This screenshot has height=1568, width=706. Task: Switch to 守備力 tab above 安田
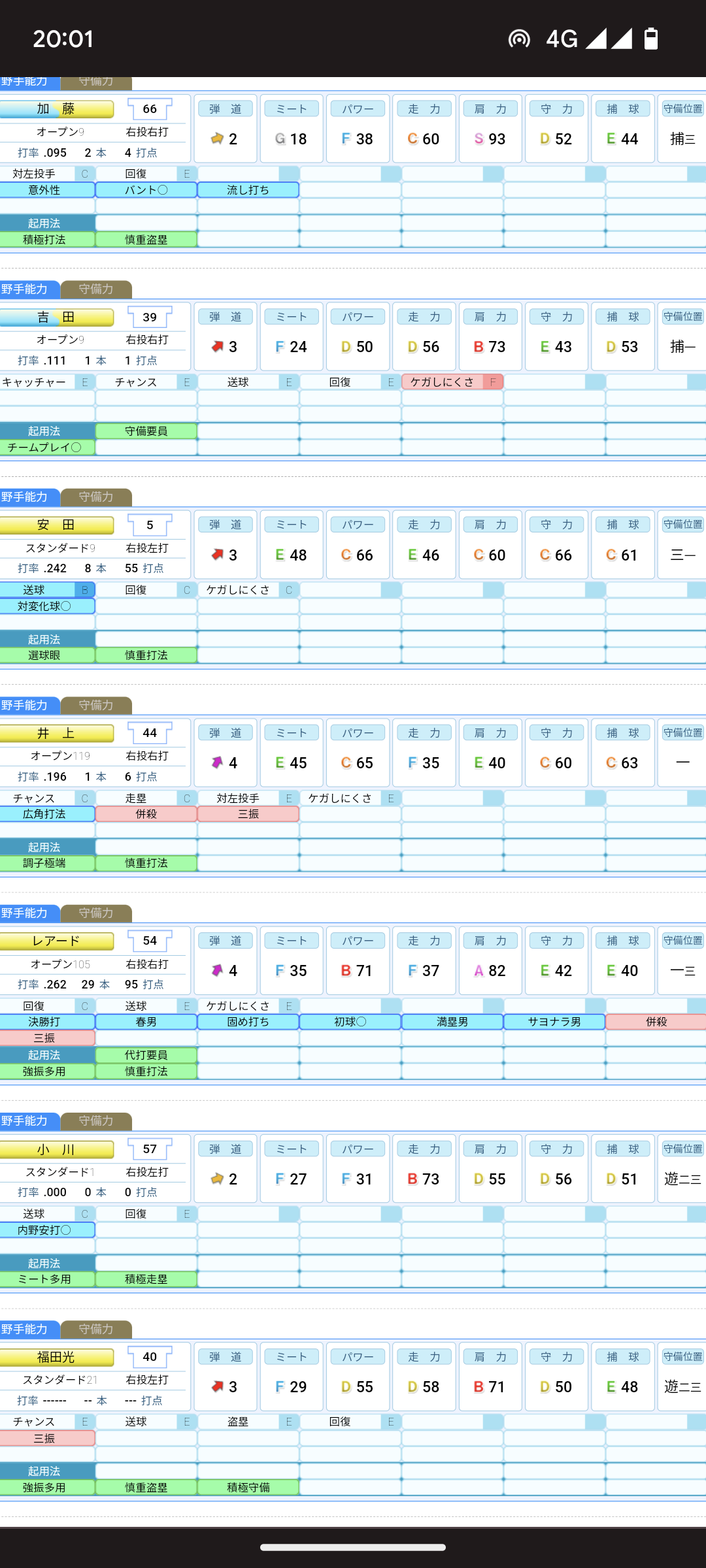point(96,497)
